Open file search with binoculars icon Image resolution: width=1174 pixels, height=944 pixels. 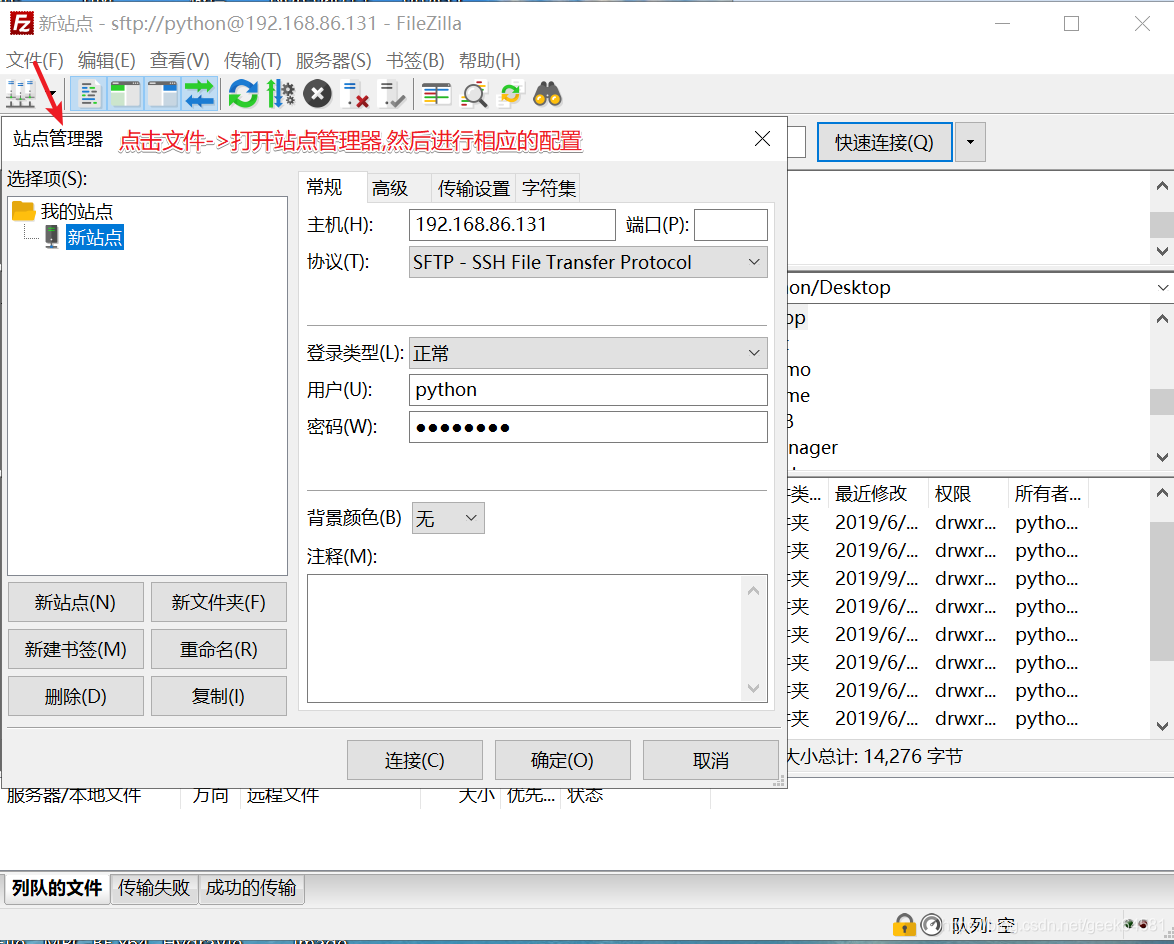point(547,93)
